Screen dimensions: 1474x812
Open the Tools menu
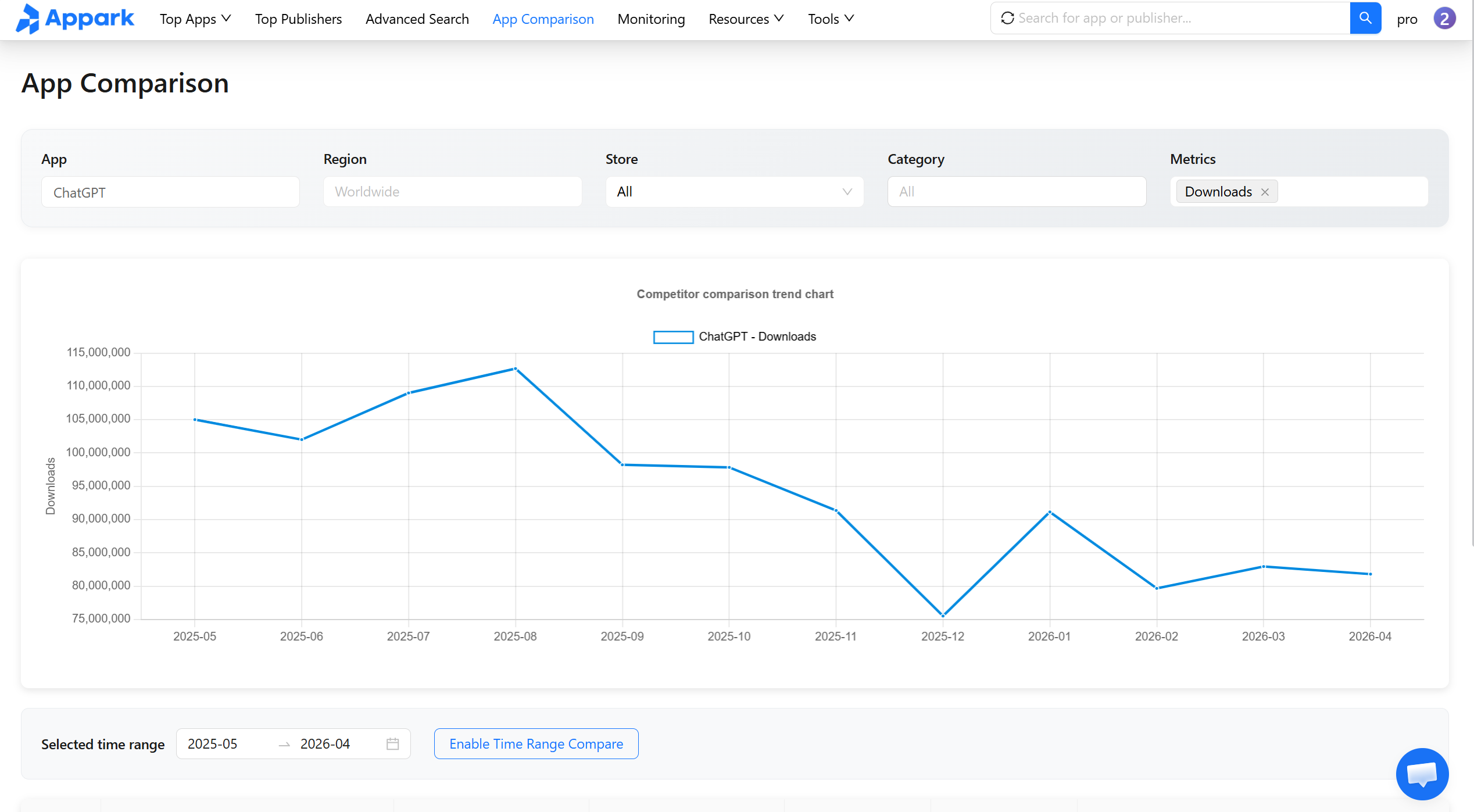coord(831,19)
